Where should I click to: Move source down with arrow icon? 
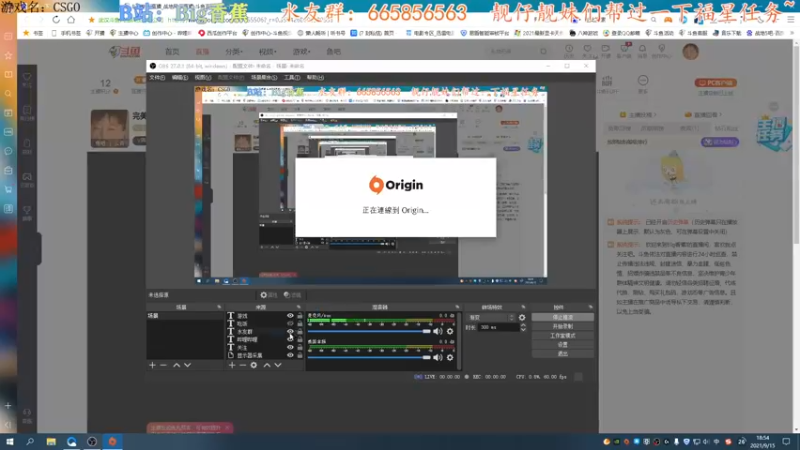[x=278, y=365]
